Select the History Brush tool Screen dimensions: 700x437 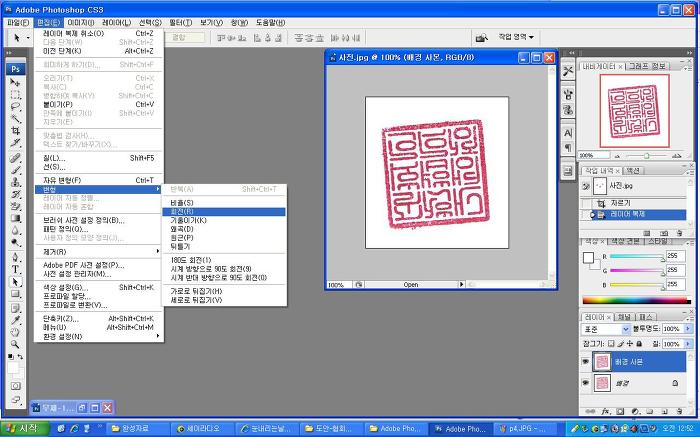point(15,194)
